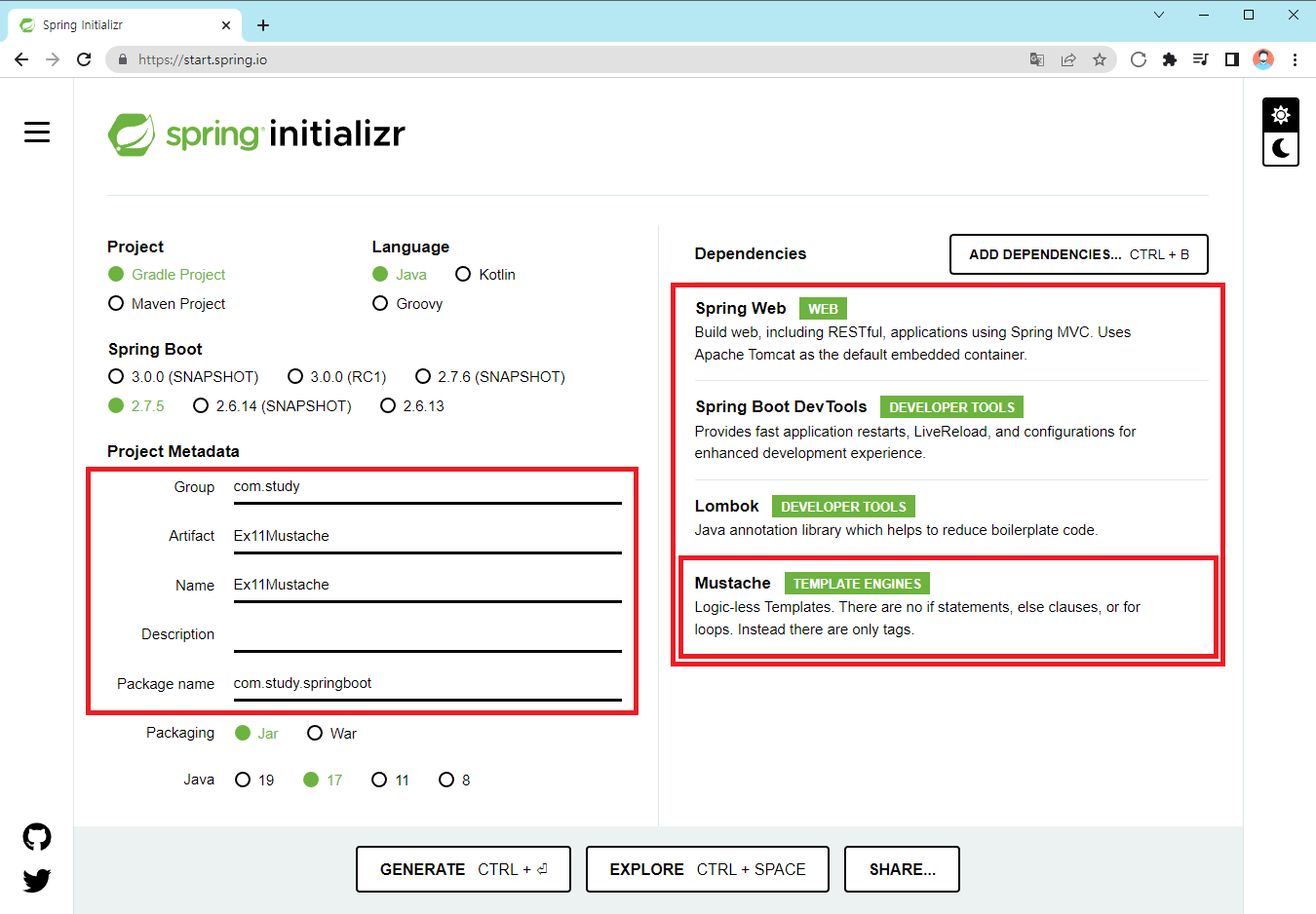Open the Twitter bird icon link
The image size is (1316, 914).
[x=37, y=880]
